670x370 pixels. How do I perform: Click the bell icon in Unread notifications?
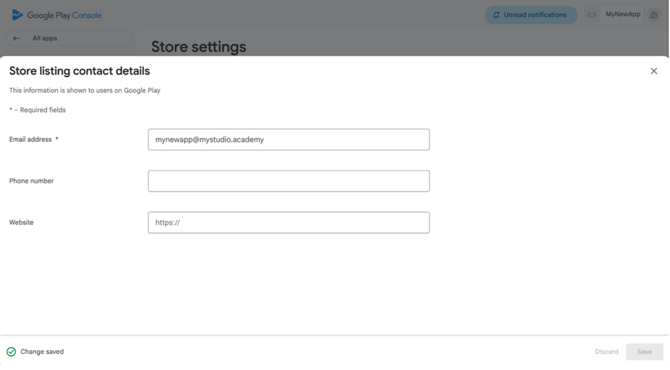tap(496, 15)
